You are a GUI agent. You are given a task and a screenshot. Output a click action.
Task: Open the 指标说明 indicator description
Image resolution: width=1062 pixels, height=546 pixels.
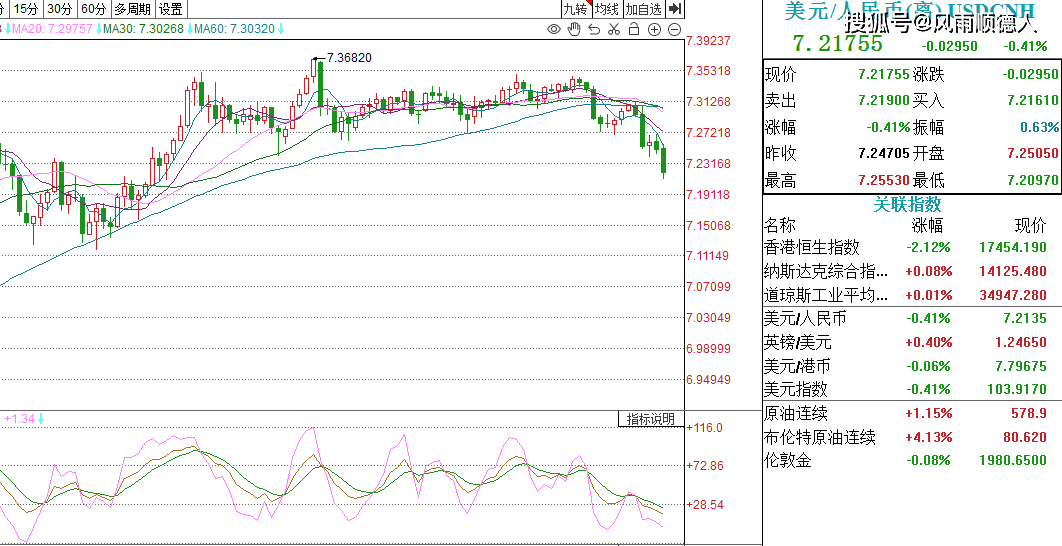pyautogui.click(x=650, y=419)
